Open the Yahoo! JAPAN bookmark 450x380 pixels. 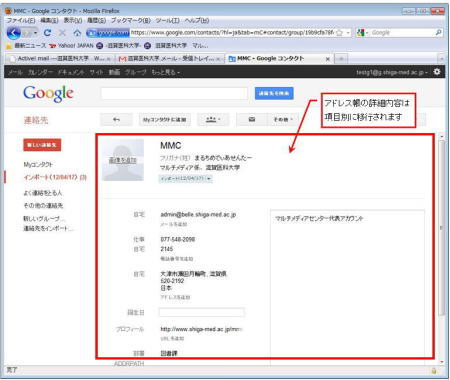click(71, 45)
